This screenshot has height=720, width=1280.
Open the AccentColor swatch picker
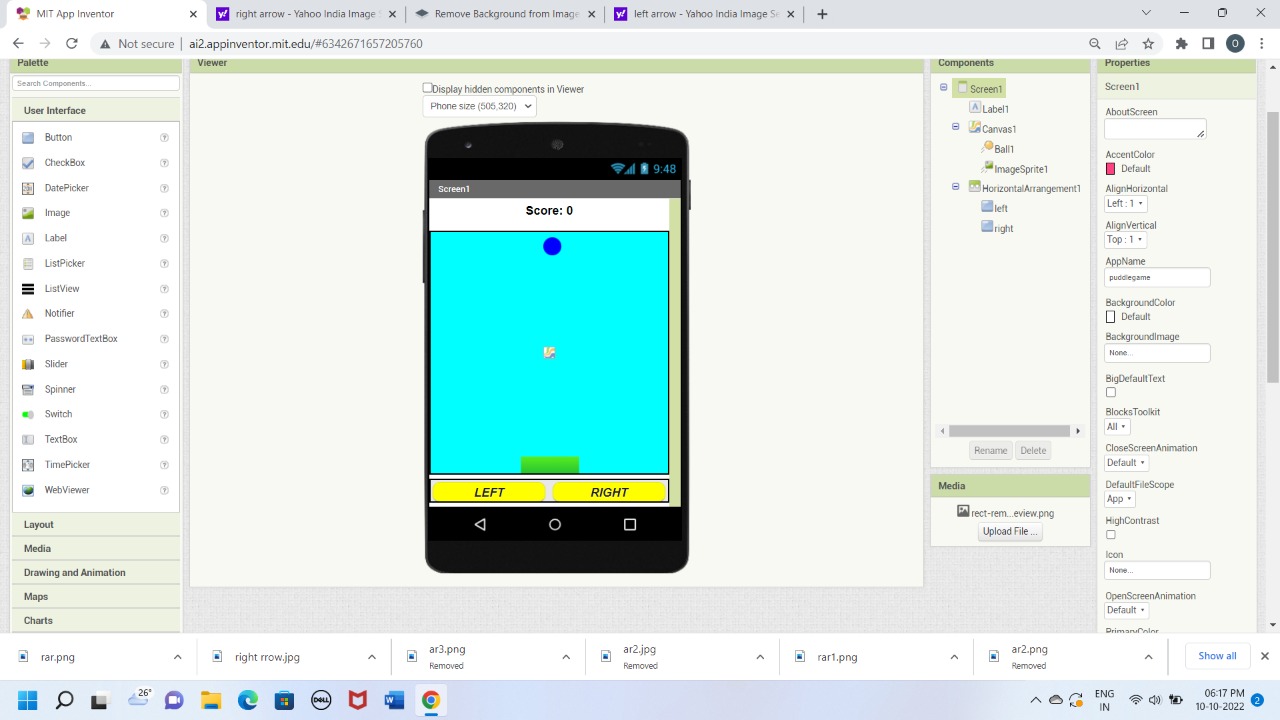1110,168
